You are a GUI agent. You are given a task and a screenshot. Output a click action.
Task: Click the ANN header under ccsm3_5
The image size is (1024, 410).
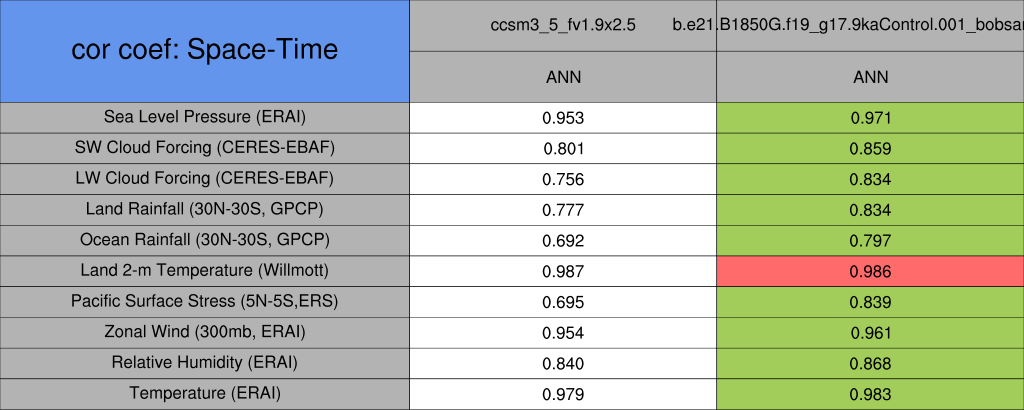pos(563,77)
